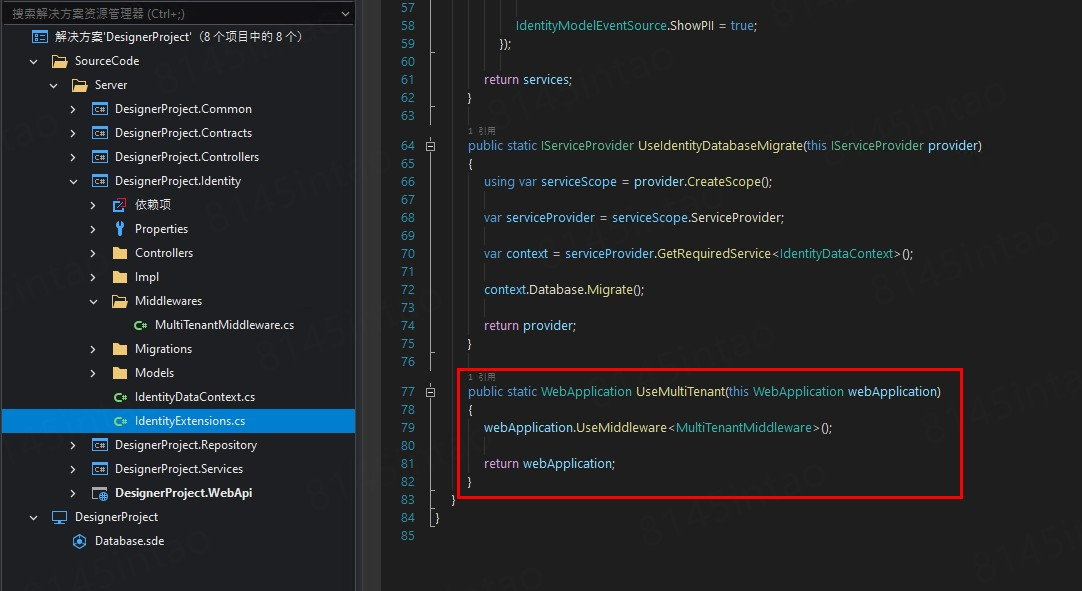The width and height of the screenshot is (1082, 591).
Task: Click IdentityModelEventSource on line 58
Action: (591, 26)
